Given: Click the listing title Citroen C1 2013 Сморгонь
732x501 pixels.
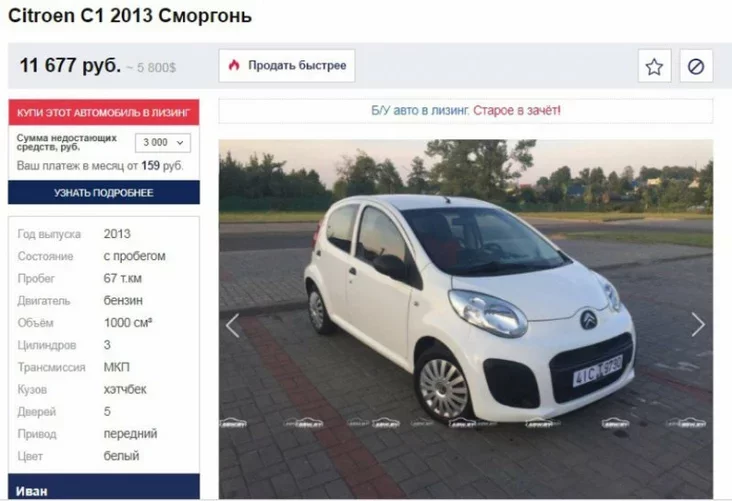Looking at the screenshot, I should (130, 16).
